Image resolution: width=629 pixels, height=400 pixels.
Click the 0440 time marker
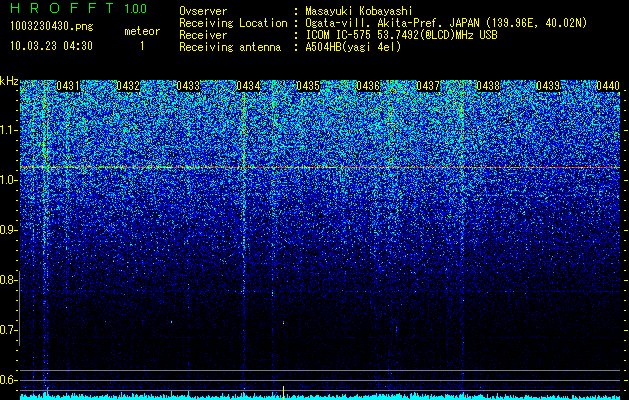click(608, 86)
